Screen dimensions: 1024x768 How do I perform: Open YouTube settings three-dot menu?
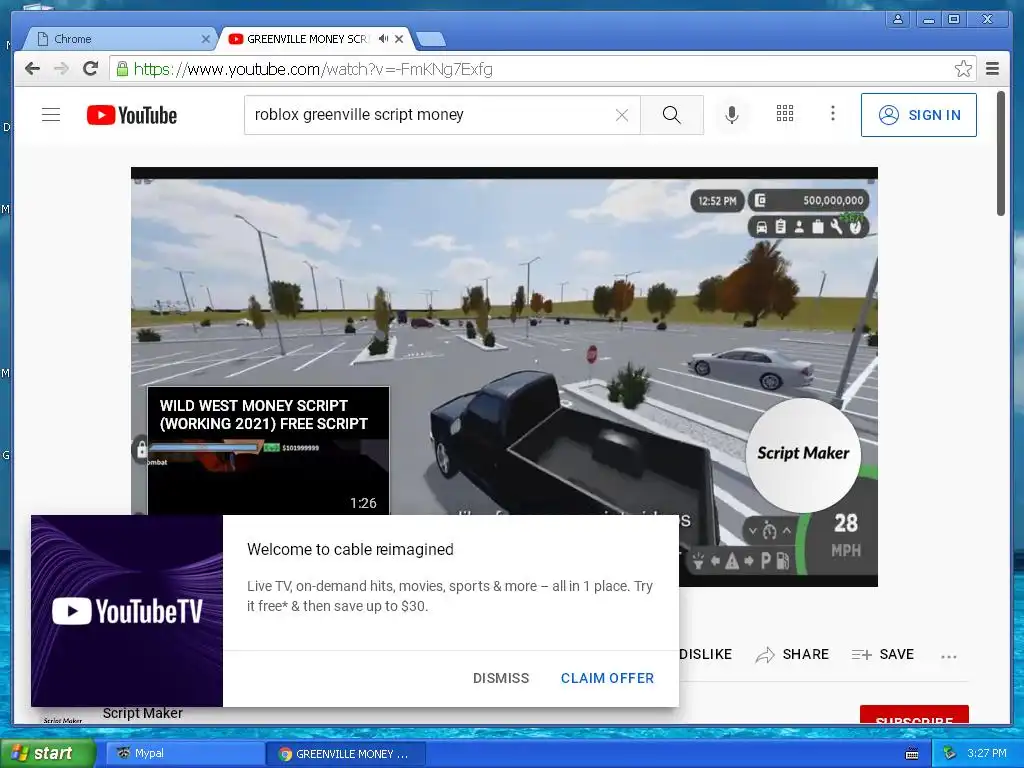(x=832, y=114)
